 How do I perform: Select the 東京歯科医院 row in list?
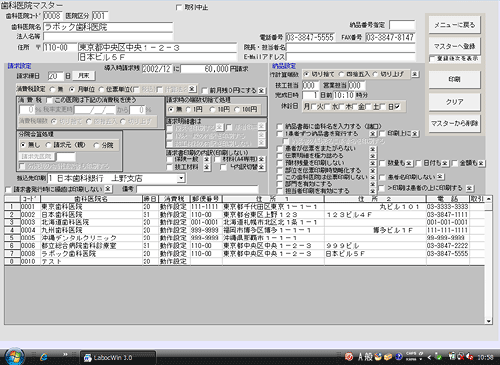245,207
